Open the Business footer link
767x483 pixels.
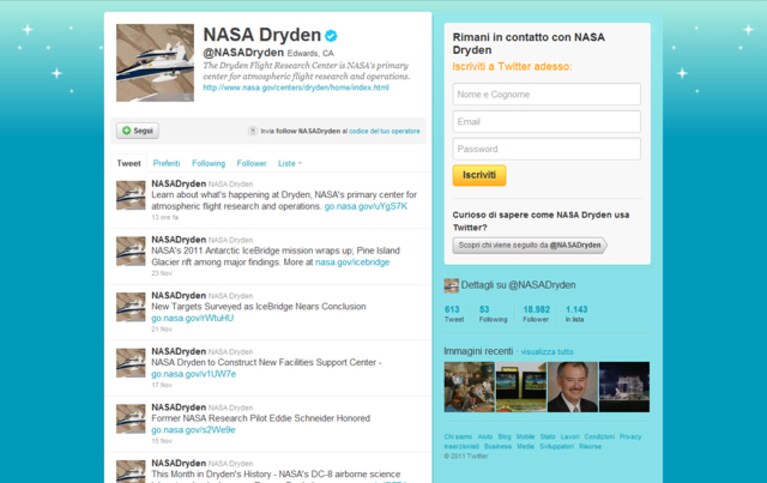(x=497, y=446)
